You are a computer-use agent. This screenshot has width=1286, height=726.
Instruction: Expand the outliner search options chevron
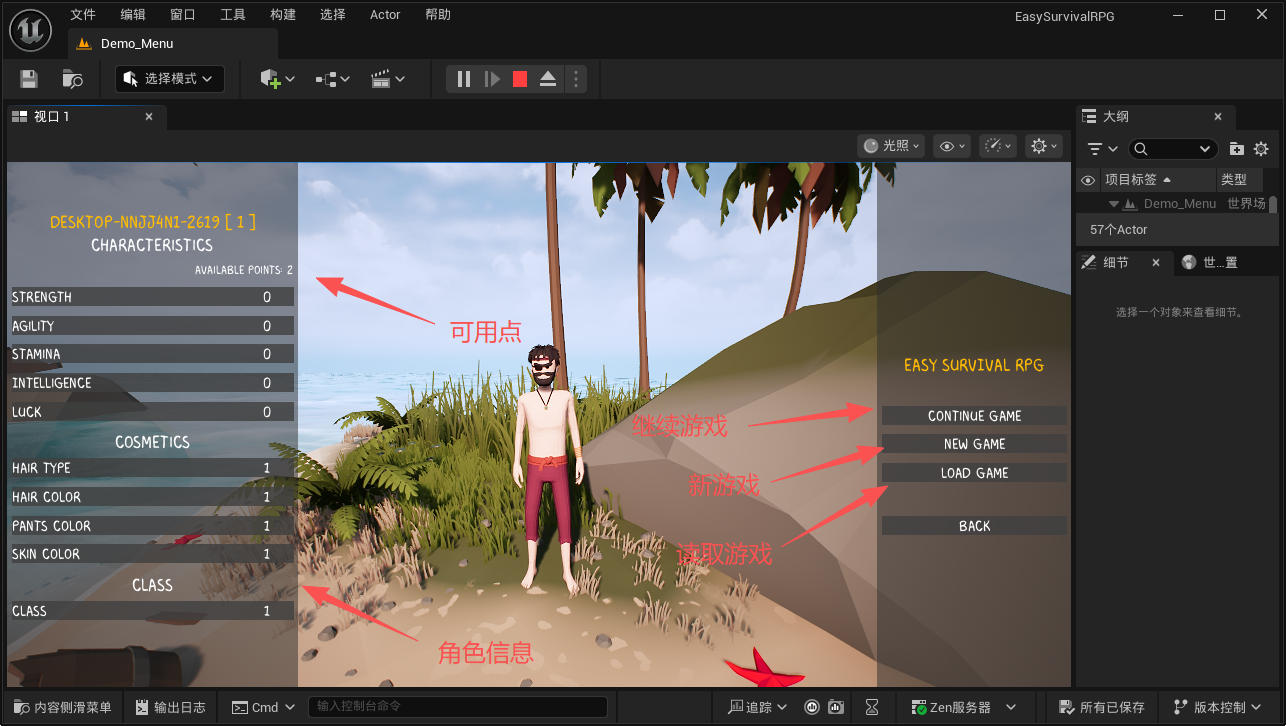(1205, 149)
